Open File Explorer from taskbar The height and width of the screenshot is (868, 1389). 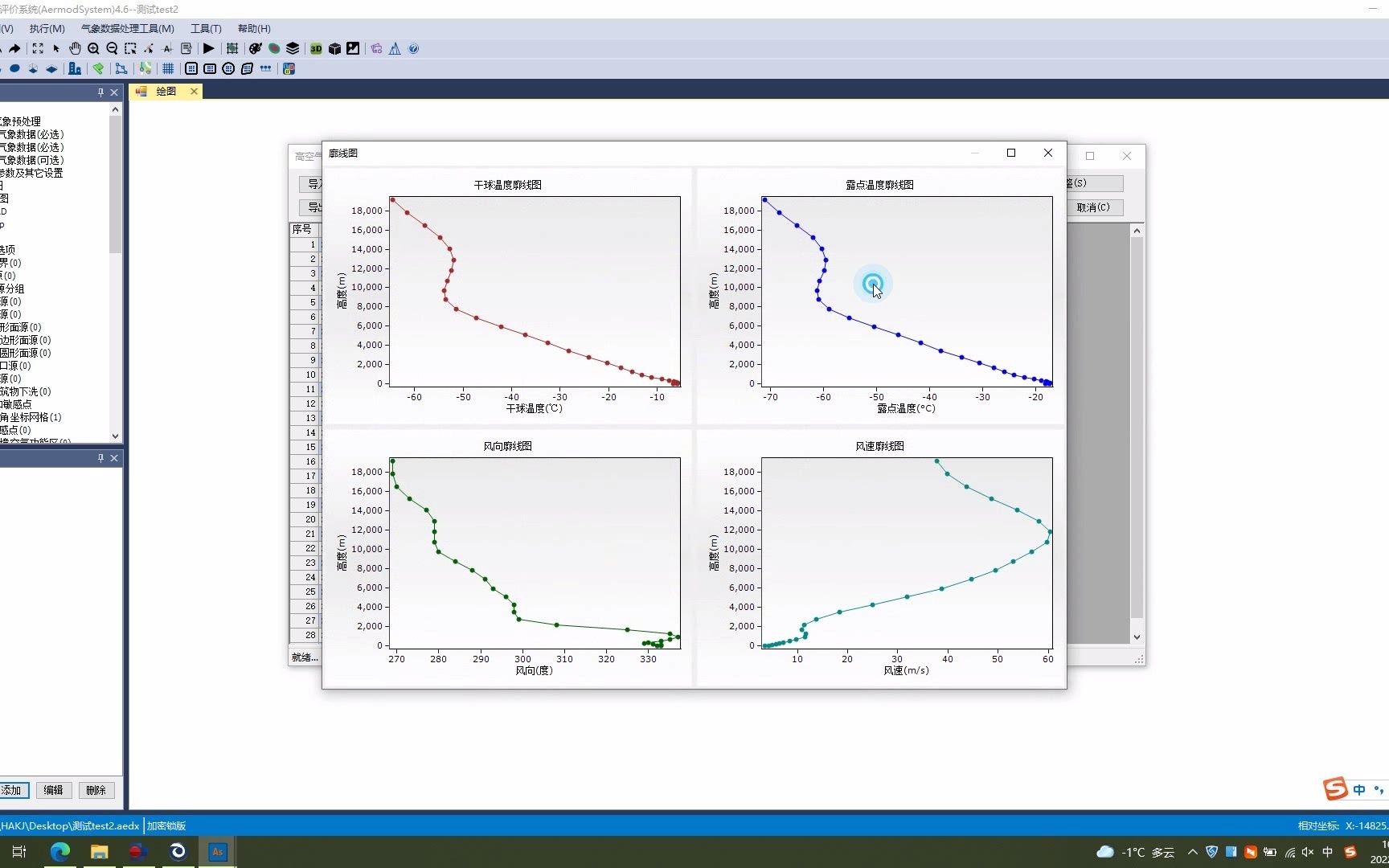[99, 852]
